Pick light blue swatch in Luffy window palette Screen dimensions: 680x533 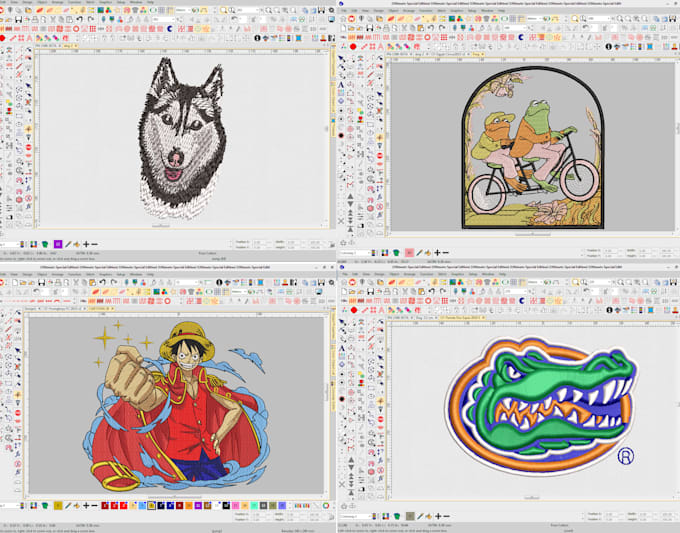point(142,505)
